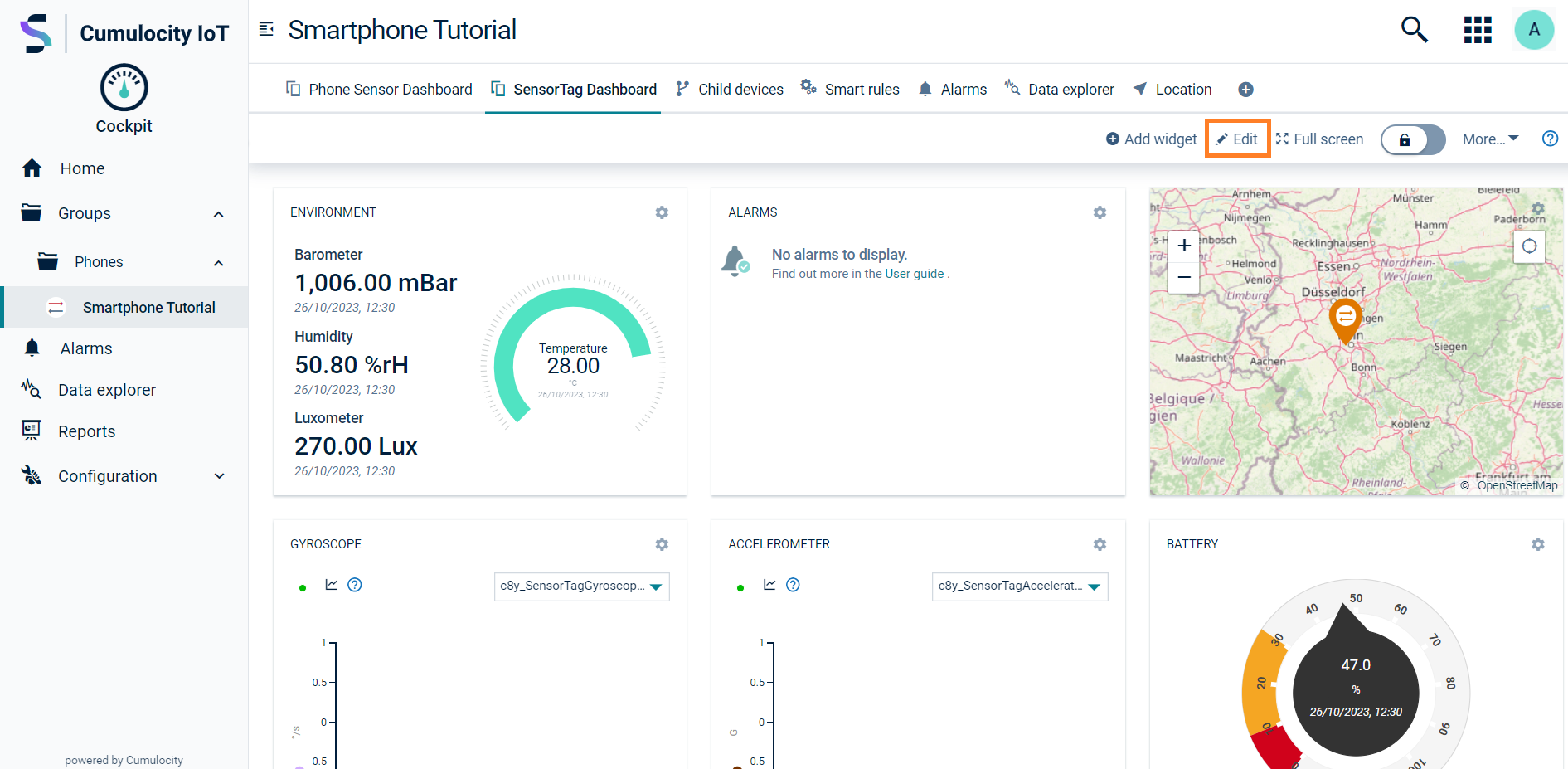Open the c8y_SensorTagGyroscope series dropdown
The image size is (1568, 769).
point(581,586)
